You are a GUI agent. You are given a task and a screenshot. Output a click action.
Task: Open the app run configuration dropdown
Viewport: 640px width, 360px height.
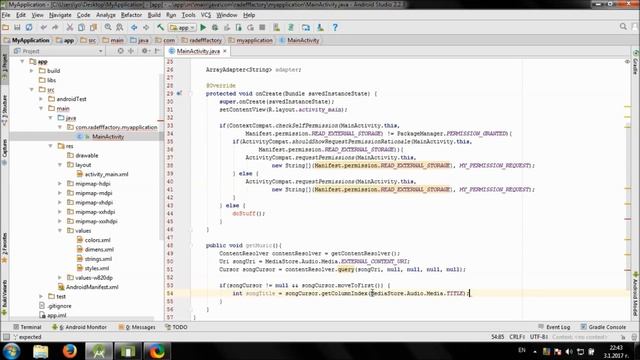pos(182,27)
